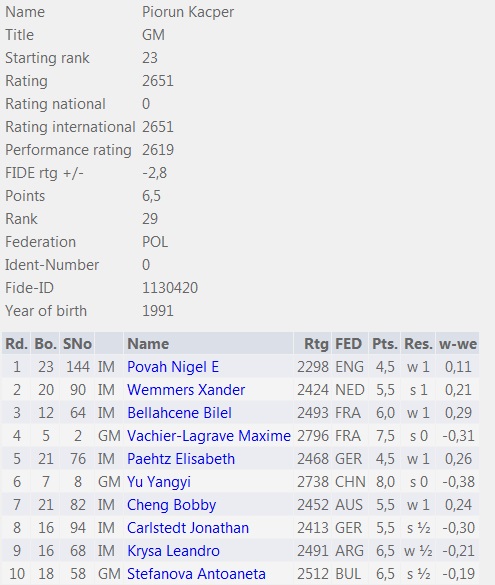The width and height of the screenshot is (495, 585).
Task: Open Krysa Leandro player link
Action: pos(173,551)
